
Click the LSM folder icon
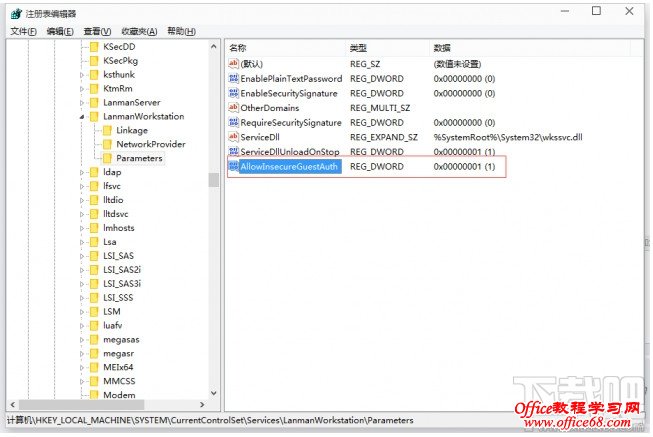pyautogui.click(x=95, y=312)
